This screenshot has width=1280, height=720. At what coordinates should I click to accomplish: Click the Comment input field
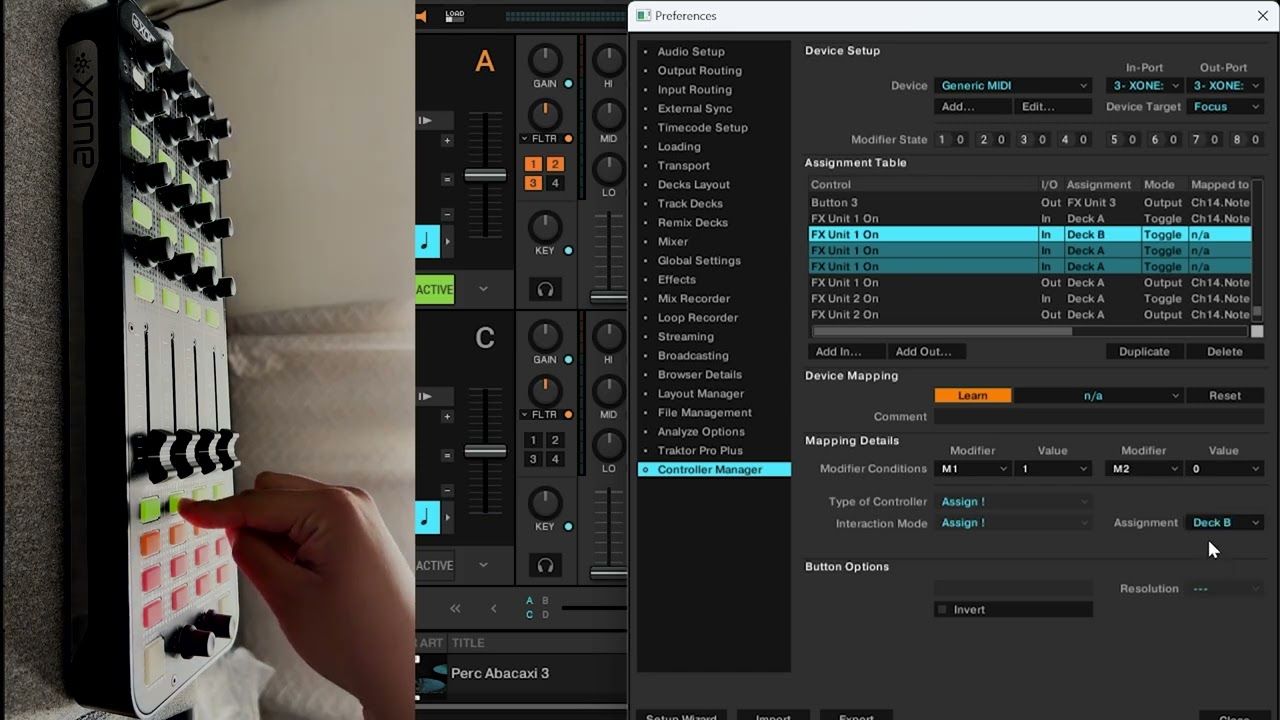tap(1099, 417)
